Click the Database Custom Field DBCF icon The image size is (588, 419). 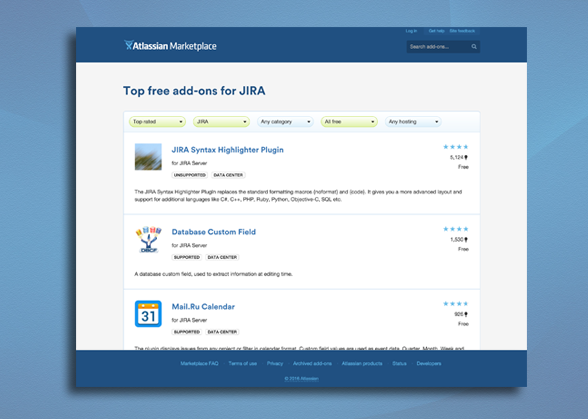click(x=148, y=239)
